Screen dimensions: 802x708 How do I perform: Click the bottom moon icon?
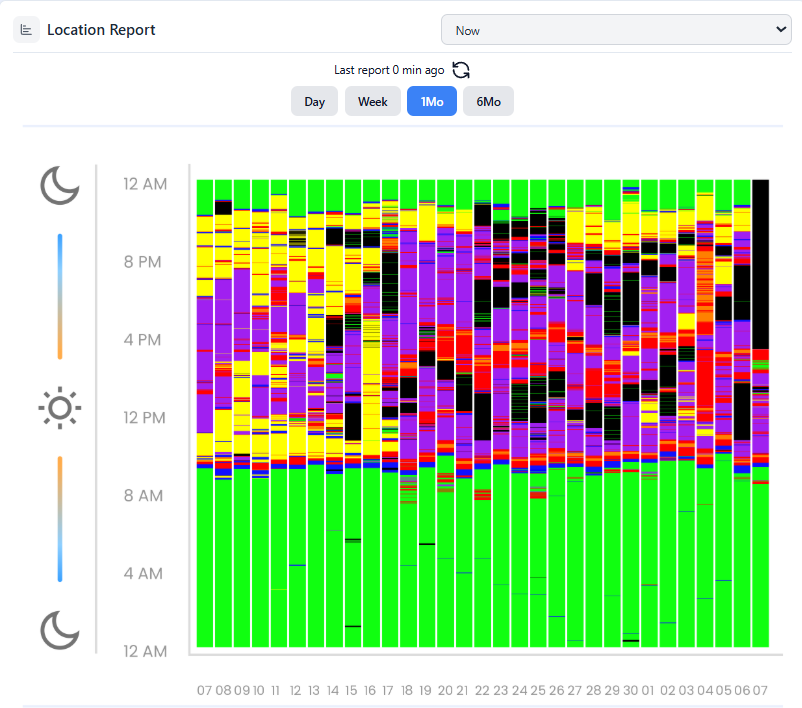tap(59, 630)
